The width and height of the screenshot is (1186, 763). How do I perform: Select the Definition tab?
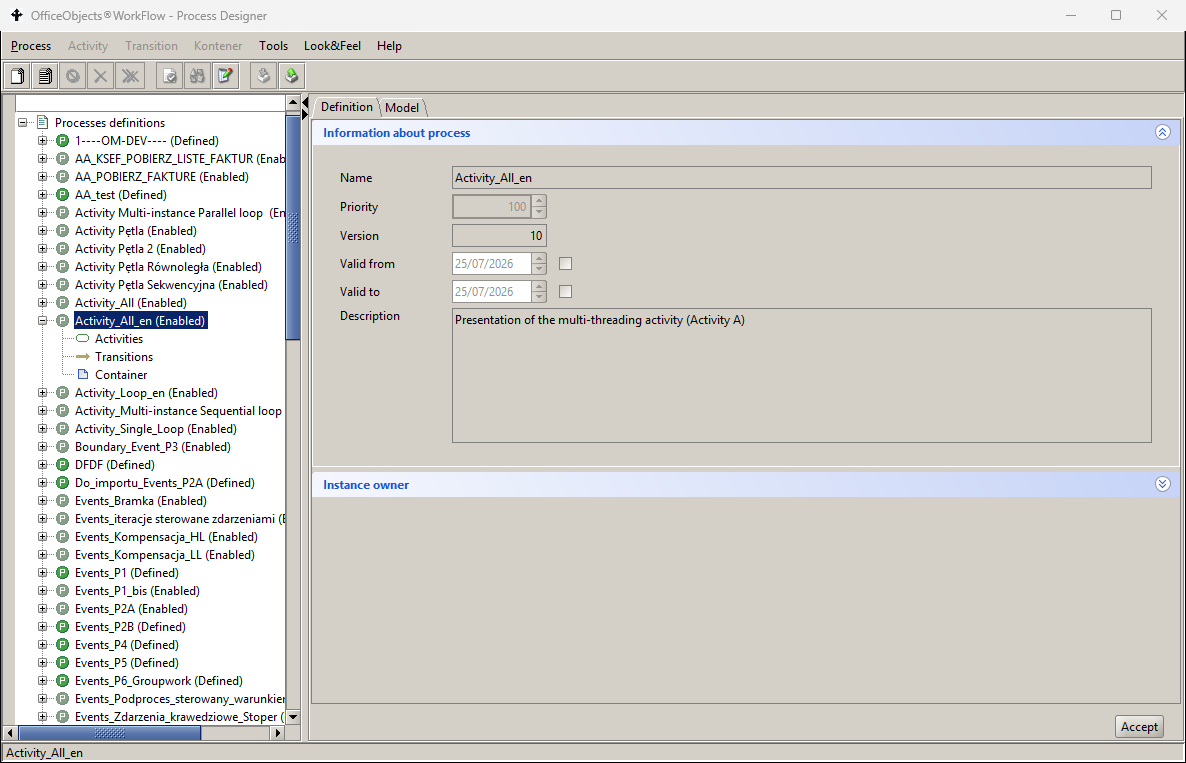click(346, 107)
